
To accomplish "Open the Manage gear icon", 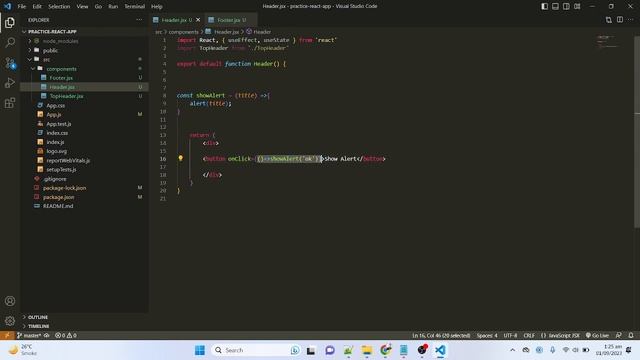I will 10,321.
